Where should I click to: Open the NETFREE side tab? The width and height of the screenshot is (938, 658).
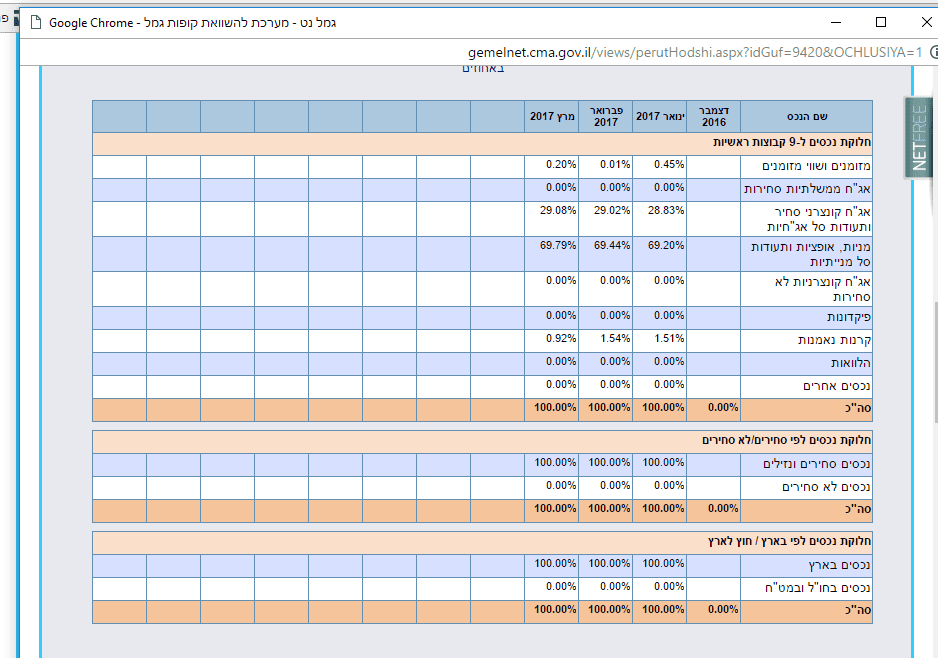point(918,138)
